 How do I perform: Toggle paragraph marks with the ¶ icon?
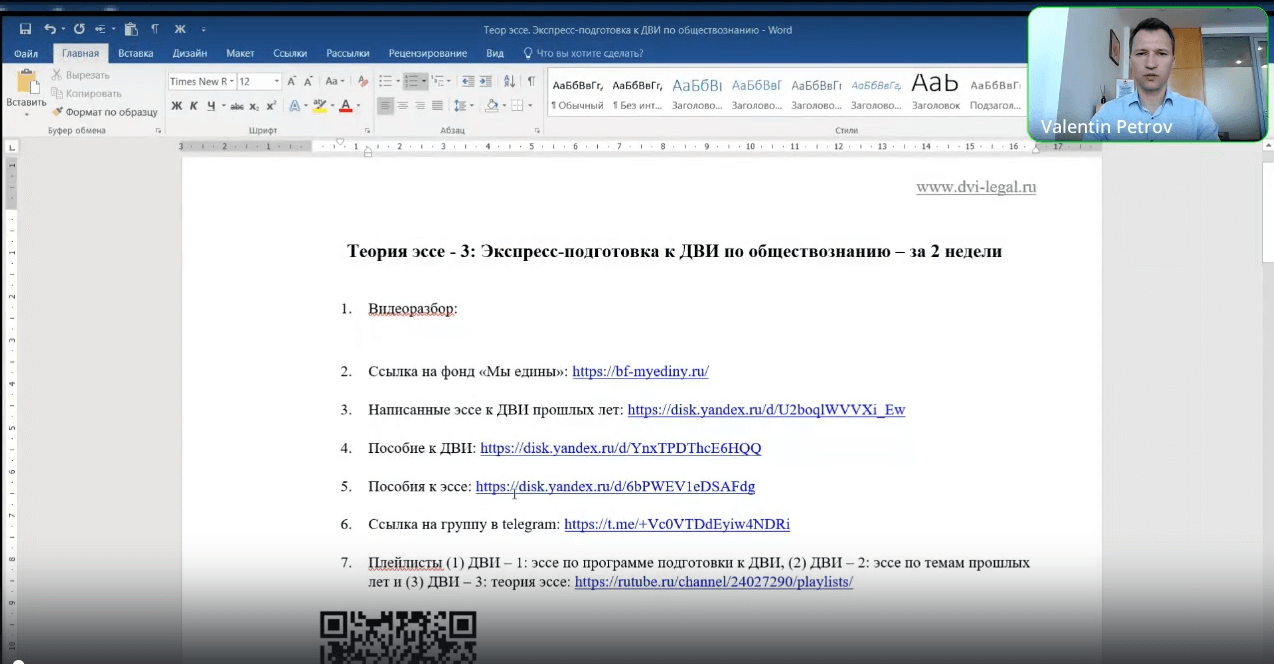tap(531, 81)
